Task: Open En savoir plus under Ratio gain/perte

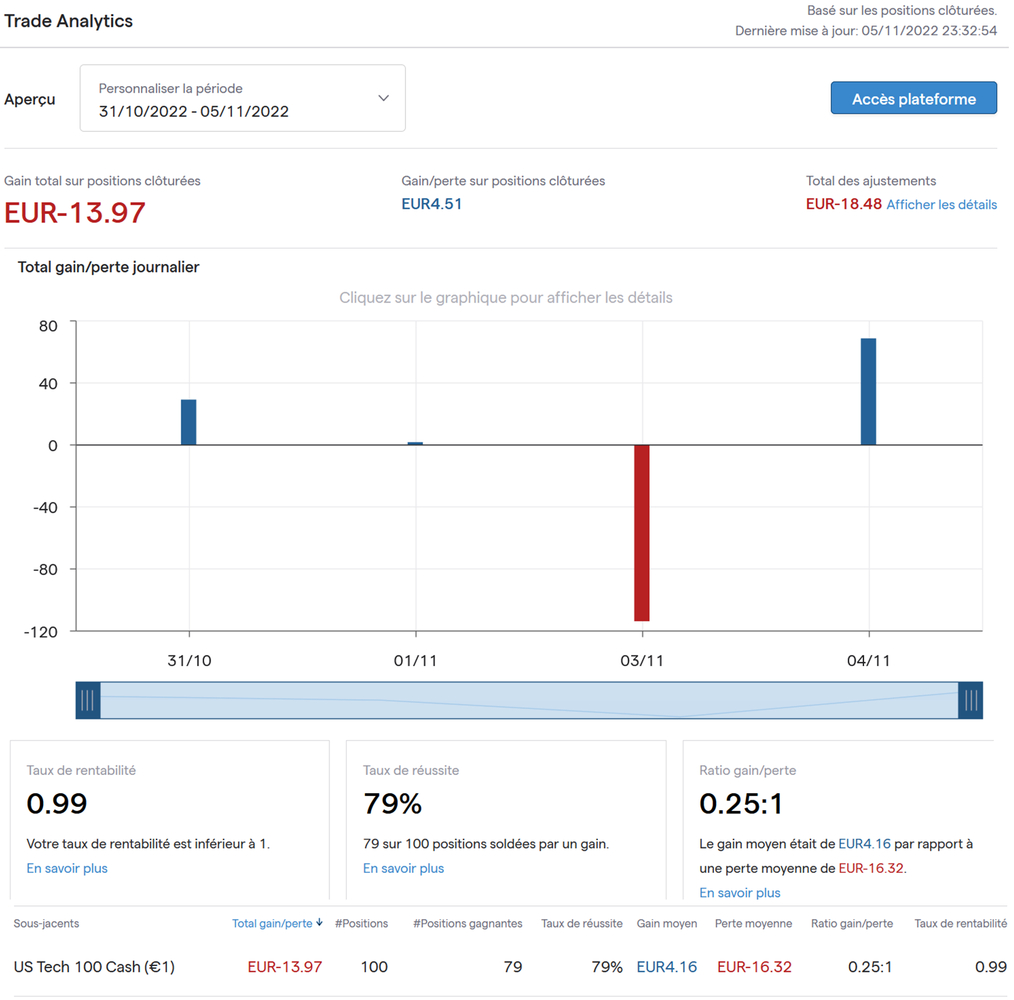Action: 740,893
